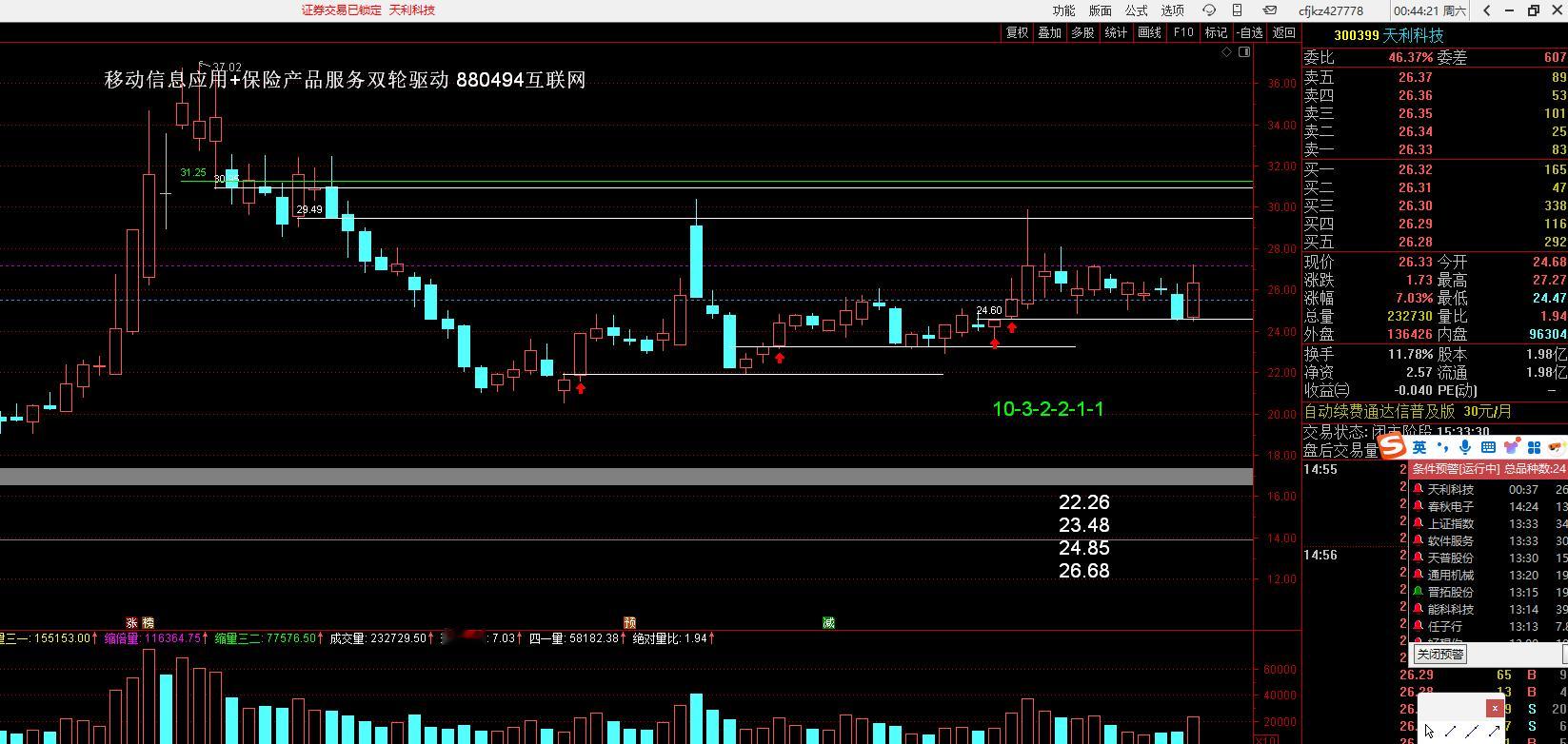Screen dimensions: 1568x744
Task: Select the 任子行 alert row
Action: 1488,627
